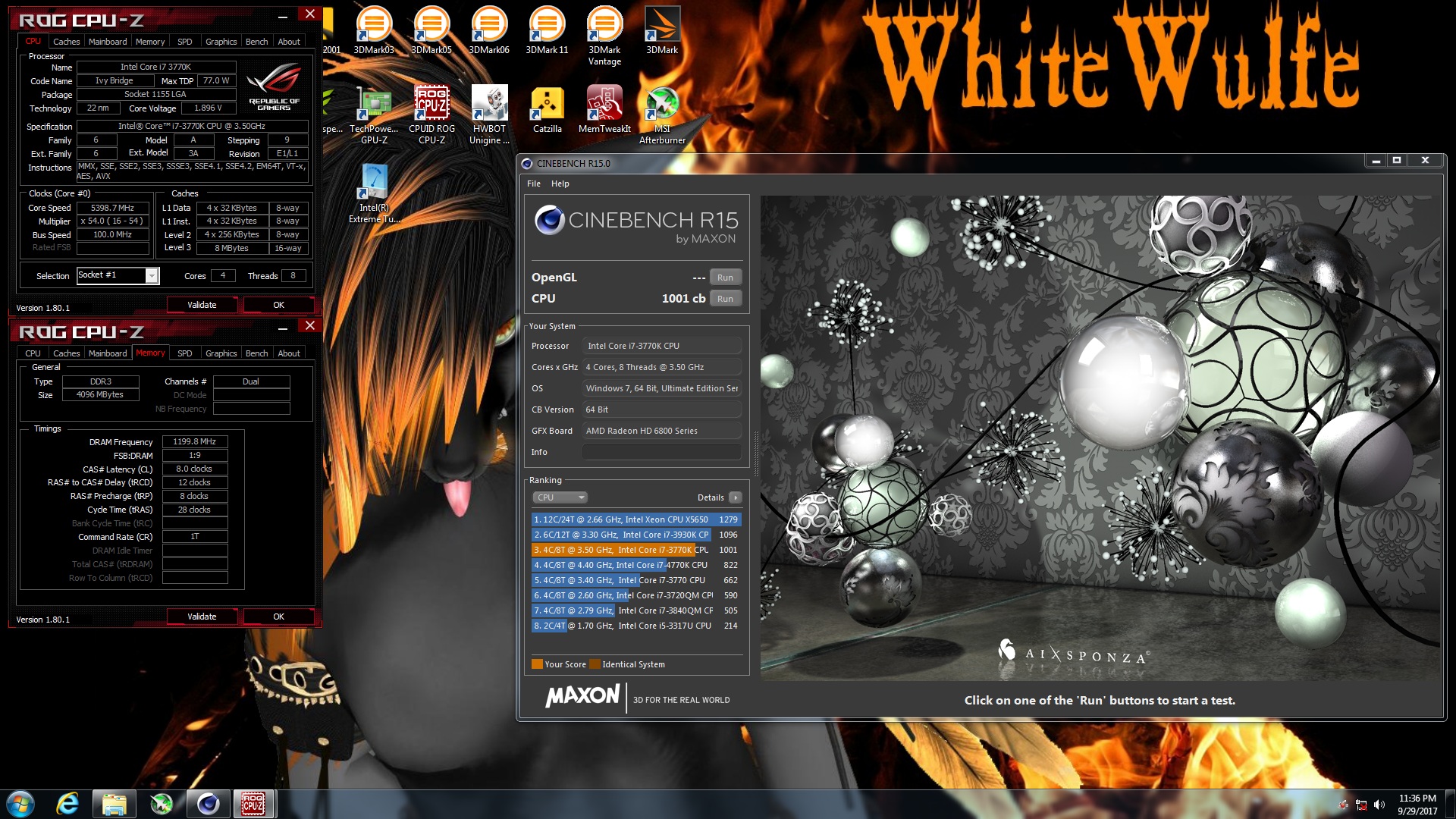The width and height of the screenshot is (1456, 819).
Task: Select i5-3317U ranking row
Action: 636,626
